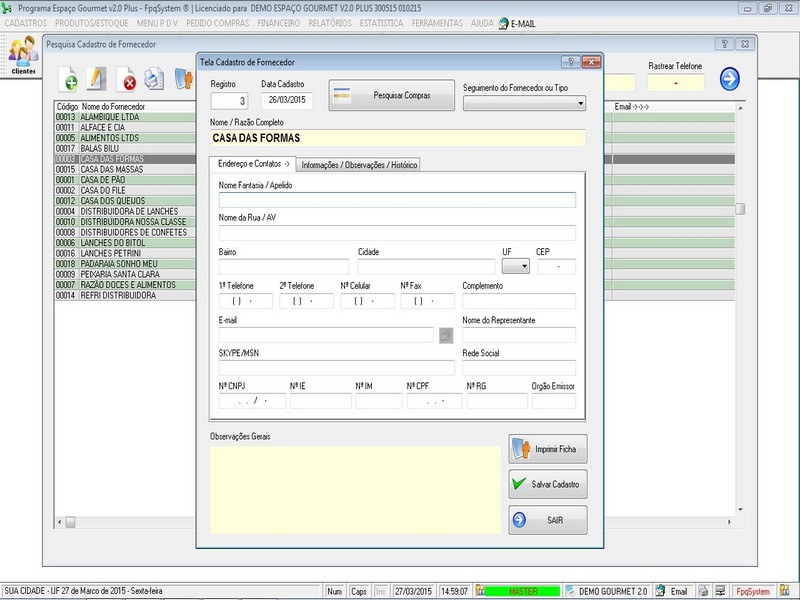Screen dimensions: 800x600
Task: Click the edit supplier pencil icon
Action: (97, 79)
